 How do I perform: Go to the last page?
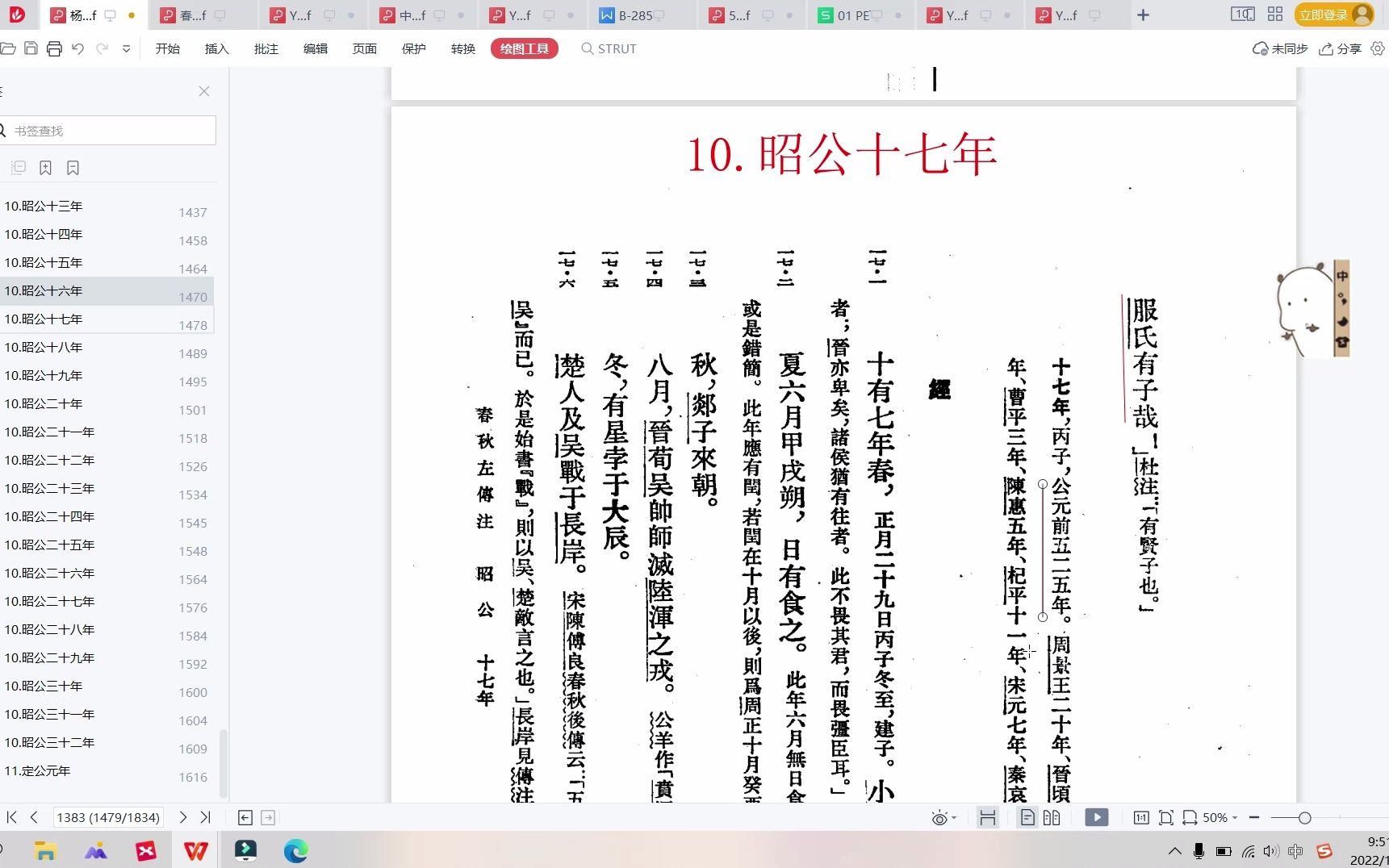pos(206,817)
